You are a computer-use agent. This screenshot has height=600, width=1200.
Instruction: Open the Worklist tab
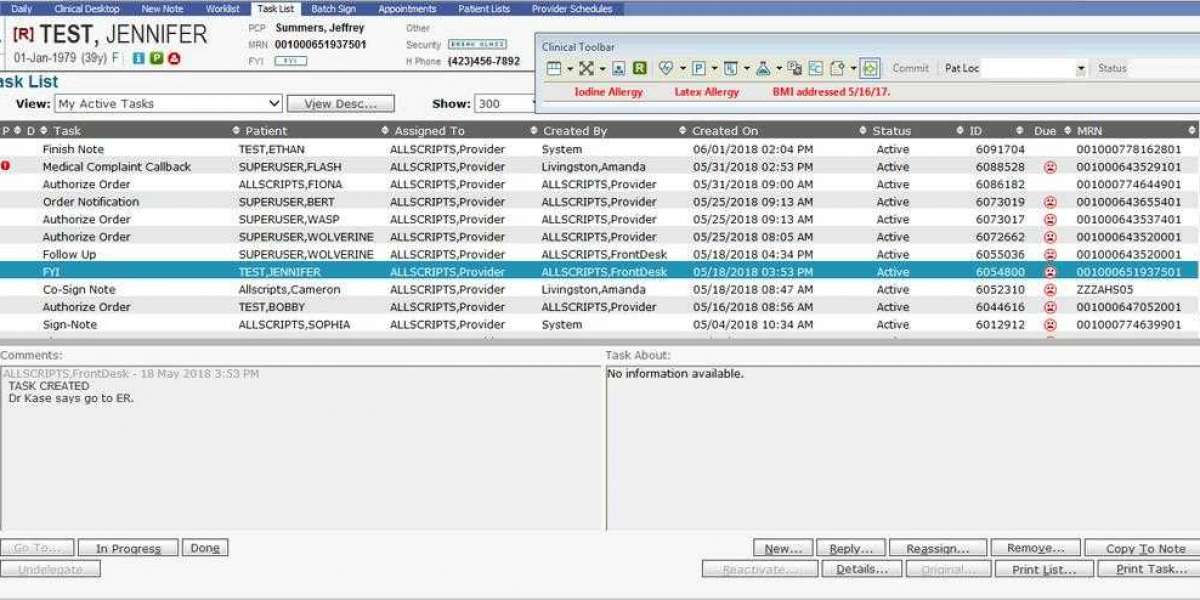click(222, 8)
